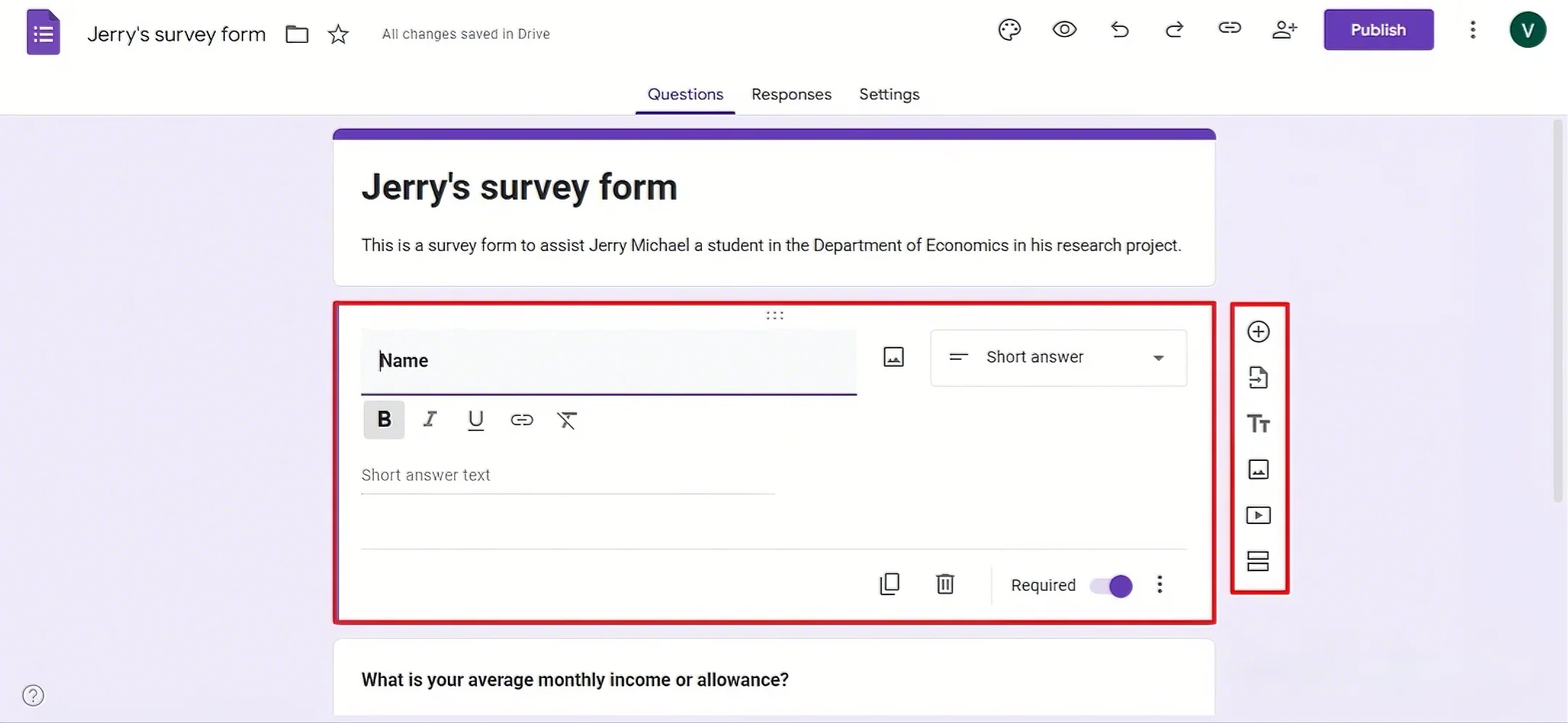The height and width of the screenshot is (723, 1568).
Task: Add an image to the Name question
Action: (893, 356)
